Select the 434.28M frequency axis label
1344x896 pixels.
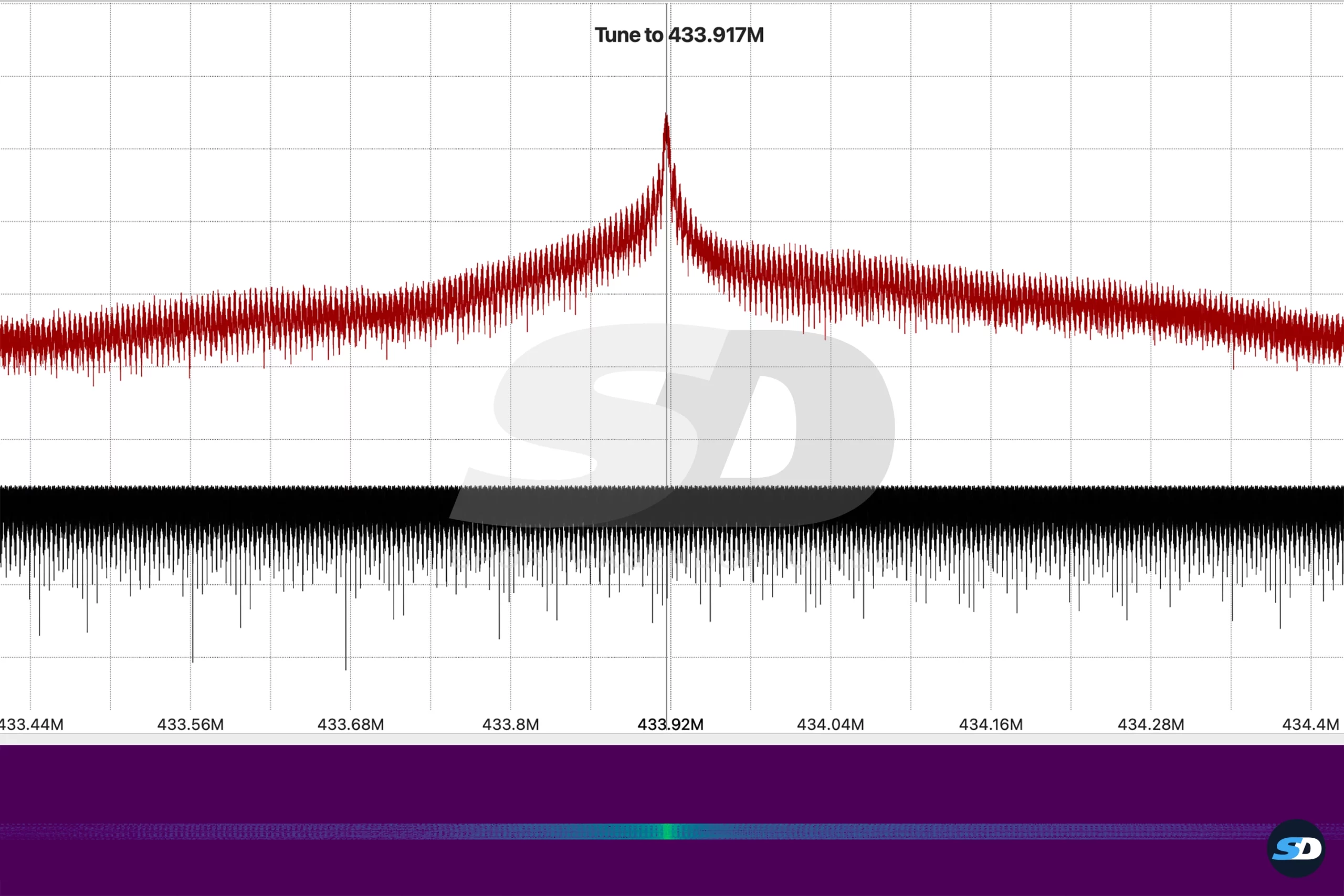[x=1150, y=724]
